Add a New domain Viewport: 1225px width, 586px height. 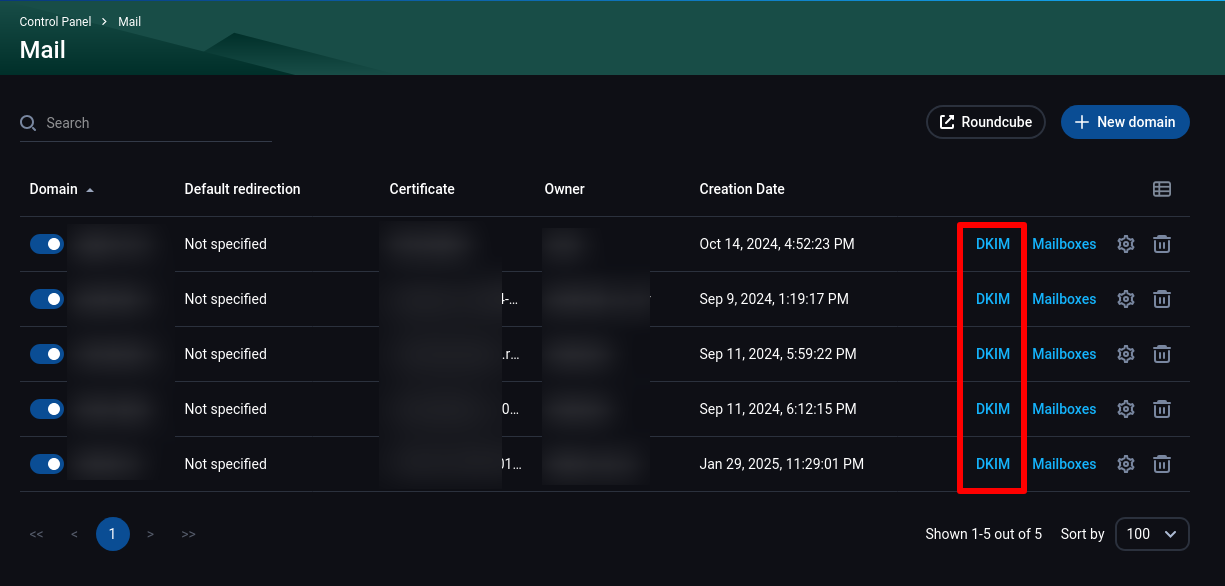[1125, 122]
